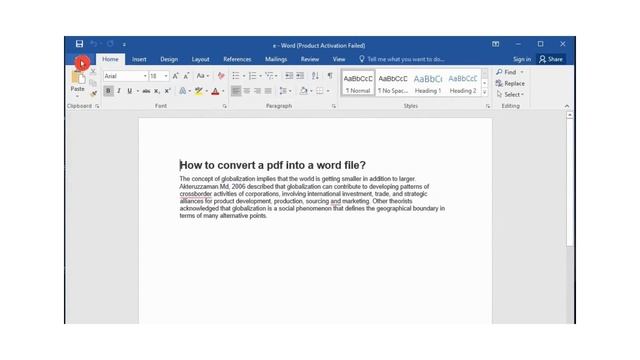Toggle Show/Hide paragraph marks
640x360 pixels.
click(330, 76)
